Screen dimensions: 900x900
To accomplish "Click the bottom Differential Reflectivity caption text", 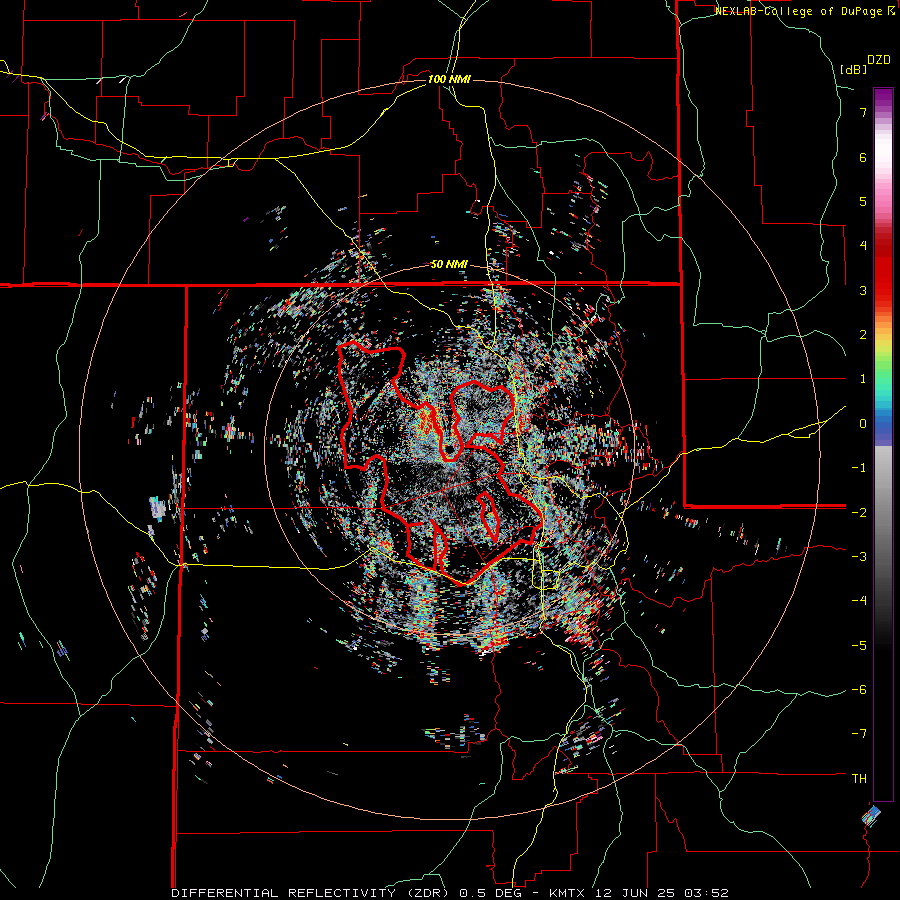I will pos(449,893).
